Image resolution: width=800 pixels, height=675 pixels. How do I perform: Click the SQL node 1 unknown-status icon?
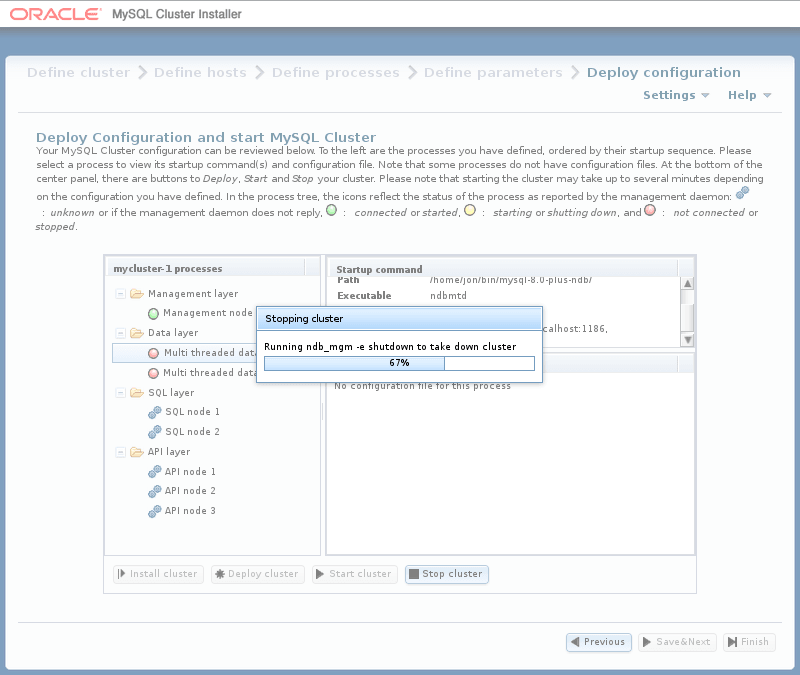click(155, 412)
